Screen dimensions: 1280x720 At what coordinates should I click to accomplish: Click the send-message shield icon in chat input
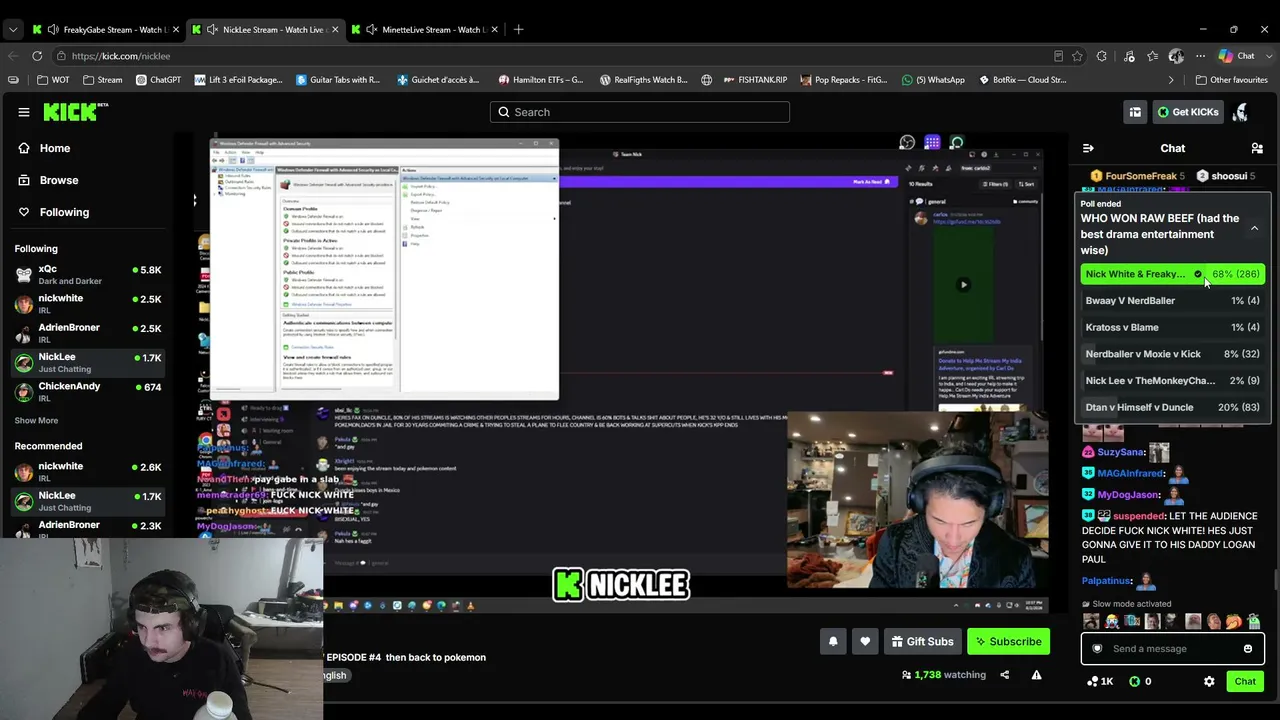pyautogui.click(x=1097, y=649)
